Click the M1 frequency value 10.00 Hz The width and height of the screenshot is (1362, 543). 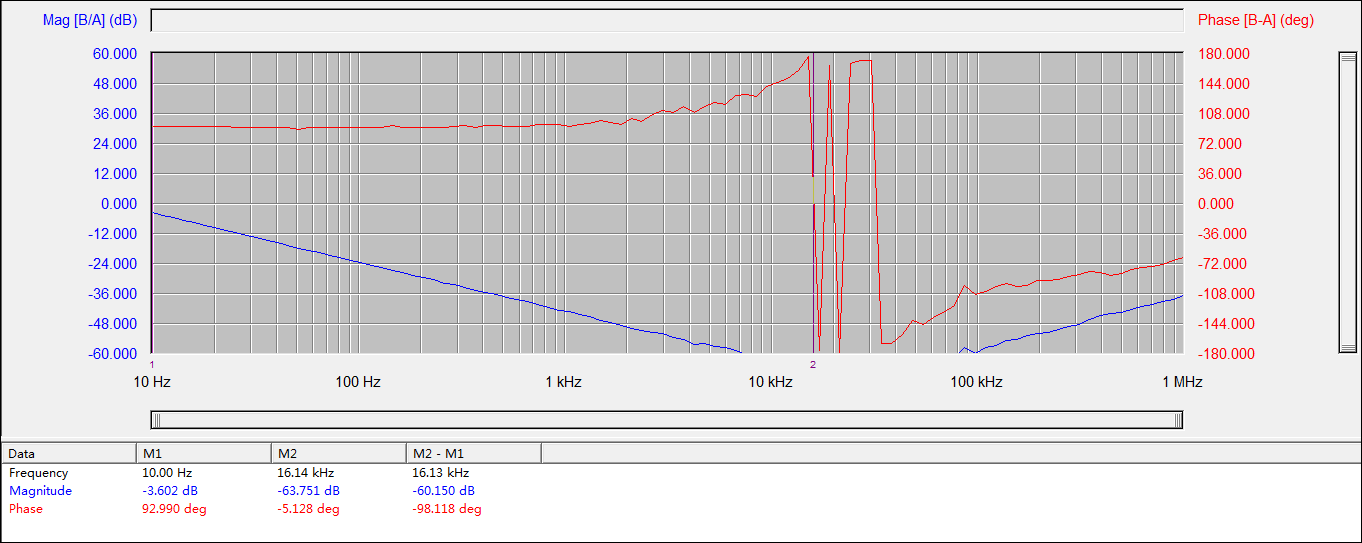coord(168,473)
